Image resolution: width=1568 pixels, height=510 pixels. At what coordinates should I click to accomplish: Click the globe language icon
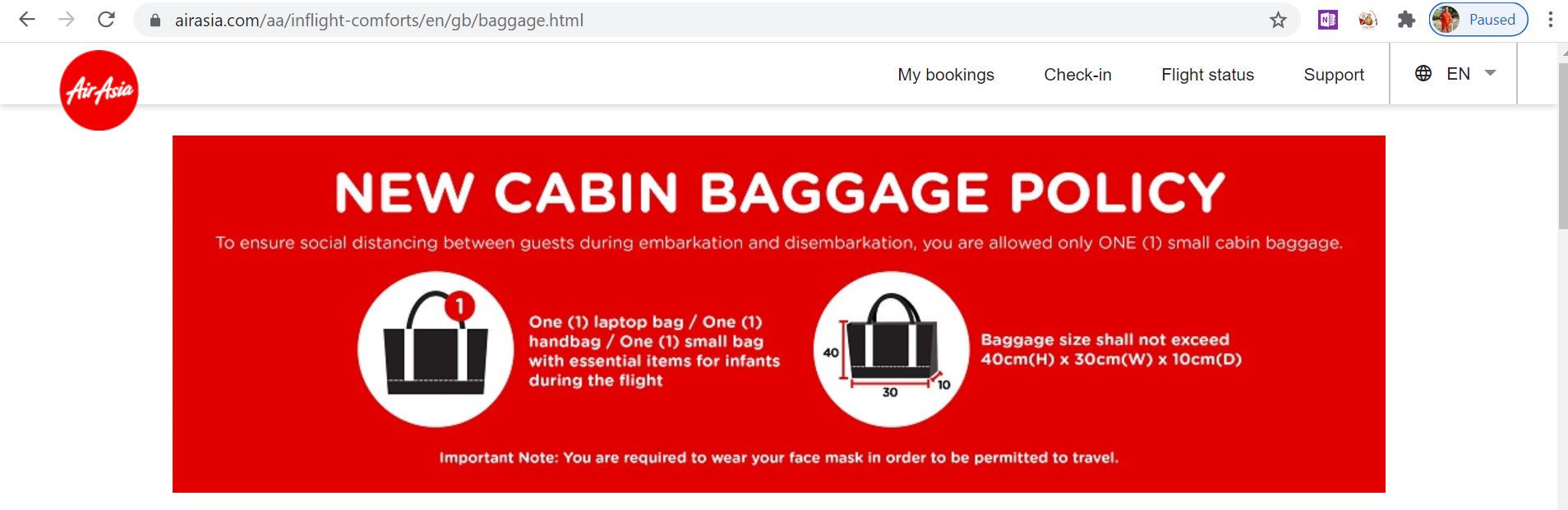pos(1423,73)
